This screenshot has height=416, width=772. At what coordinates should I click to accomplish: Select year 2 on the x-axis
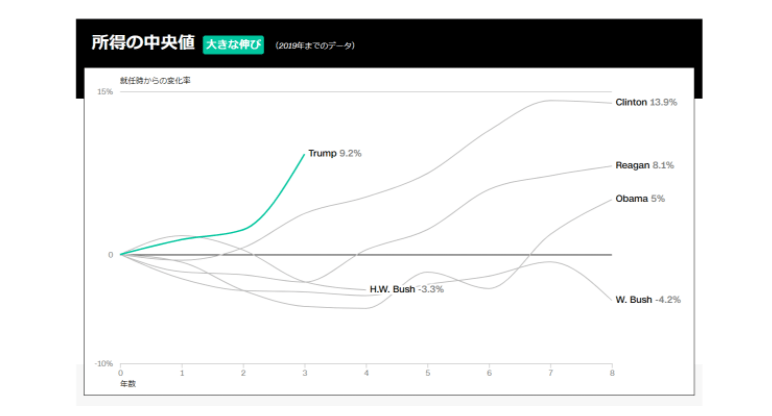243,373
